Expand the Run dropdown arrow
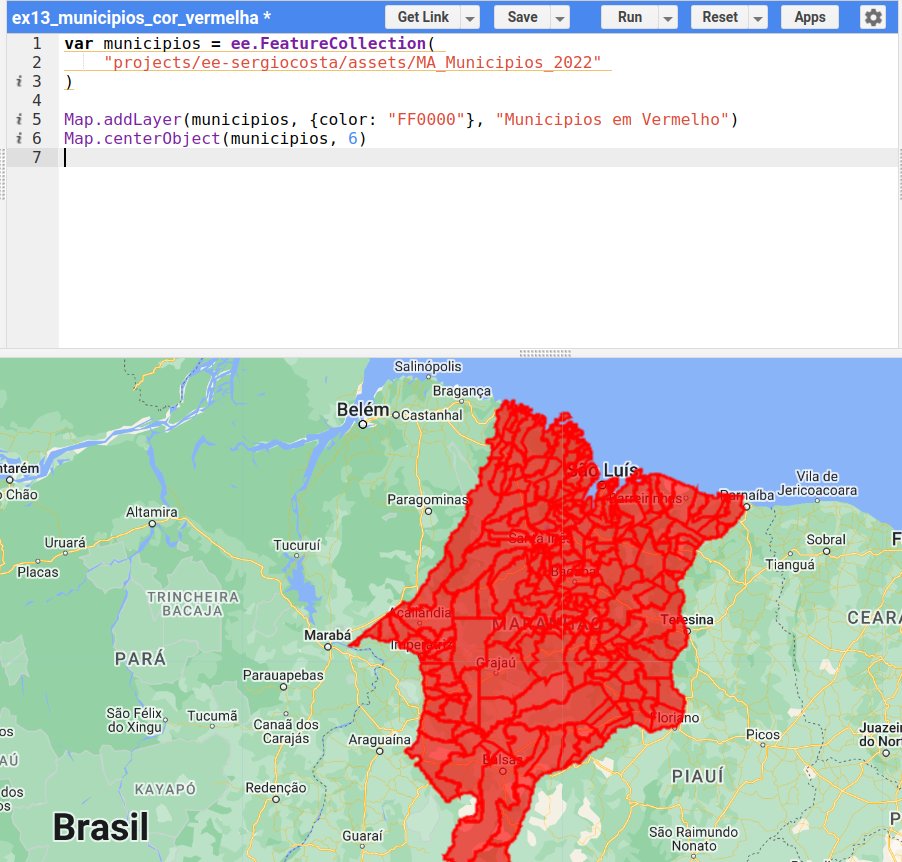Screen dimensions: 902x862 [x=667, y=18]
